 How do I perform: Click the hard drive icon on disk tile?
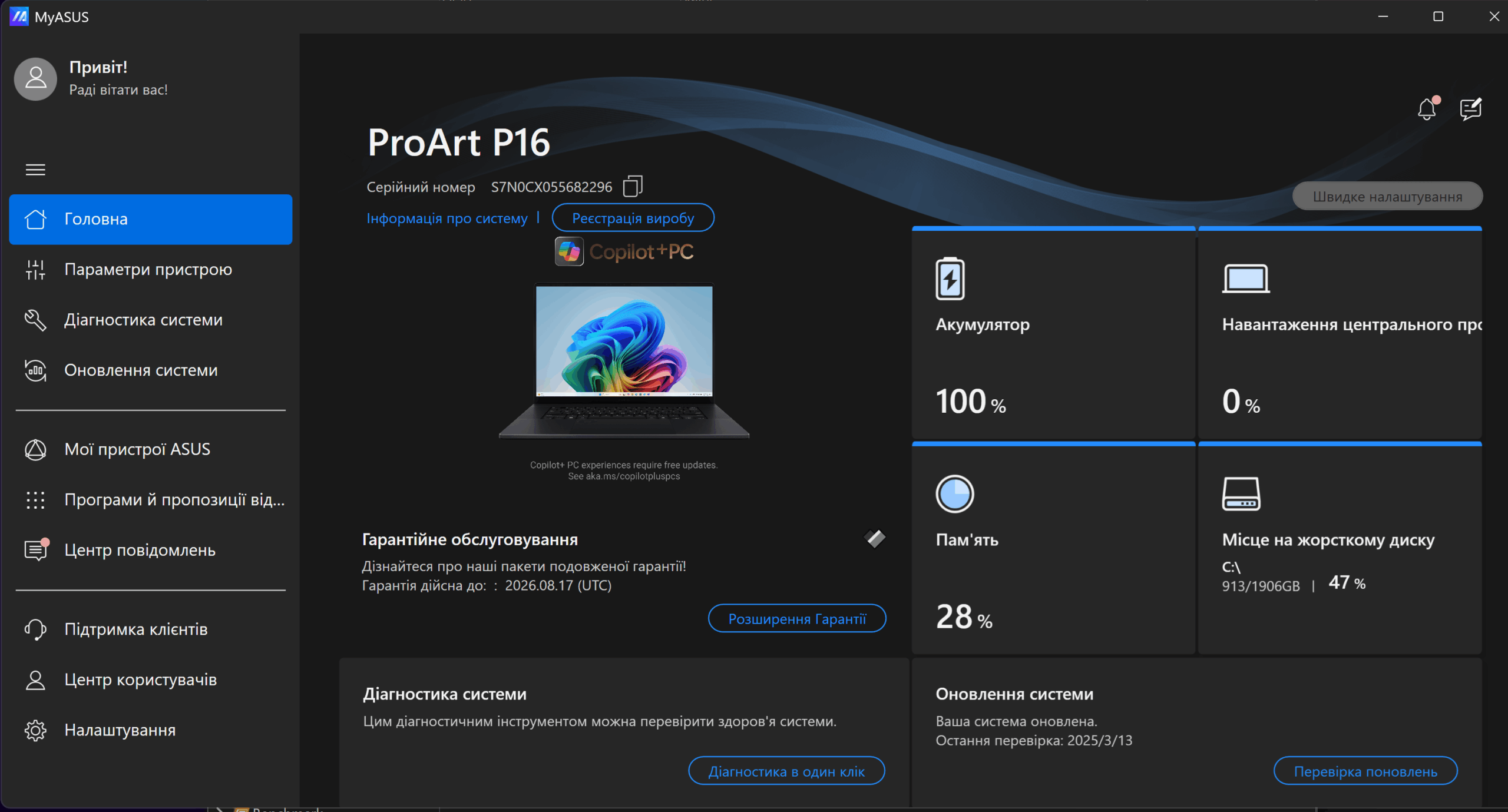coord(1243,493)
